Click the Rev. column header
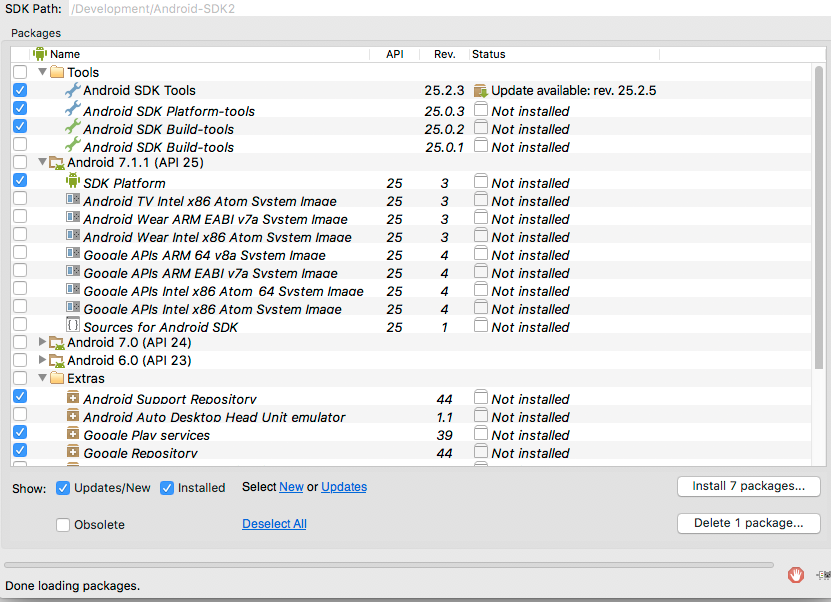831x602 pixels. [444, 54]
